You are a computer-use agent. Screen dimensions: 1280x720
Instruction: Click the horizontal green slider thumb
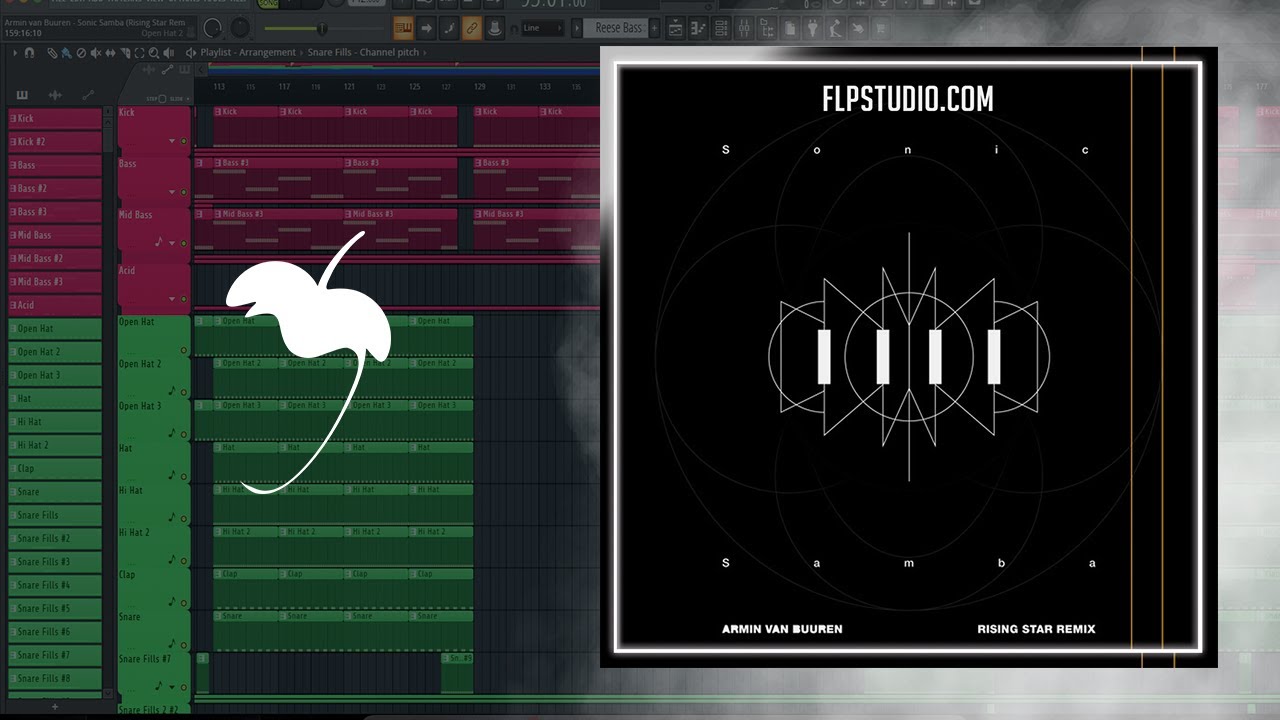322,28
